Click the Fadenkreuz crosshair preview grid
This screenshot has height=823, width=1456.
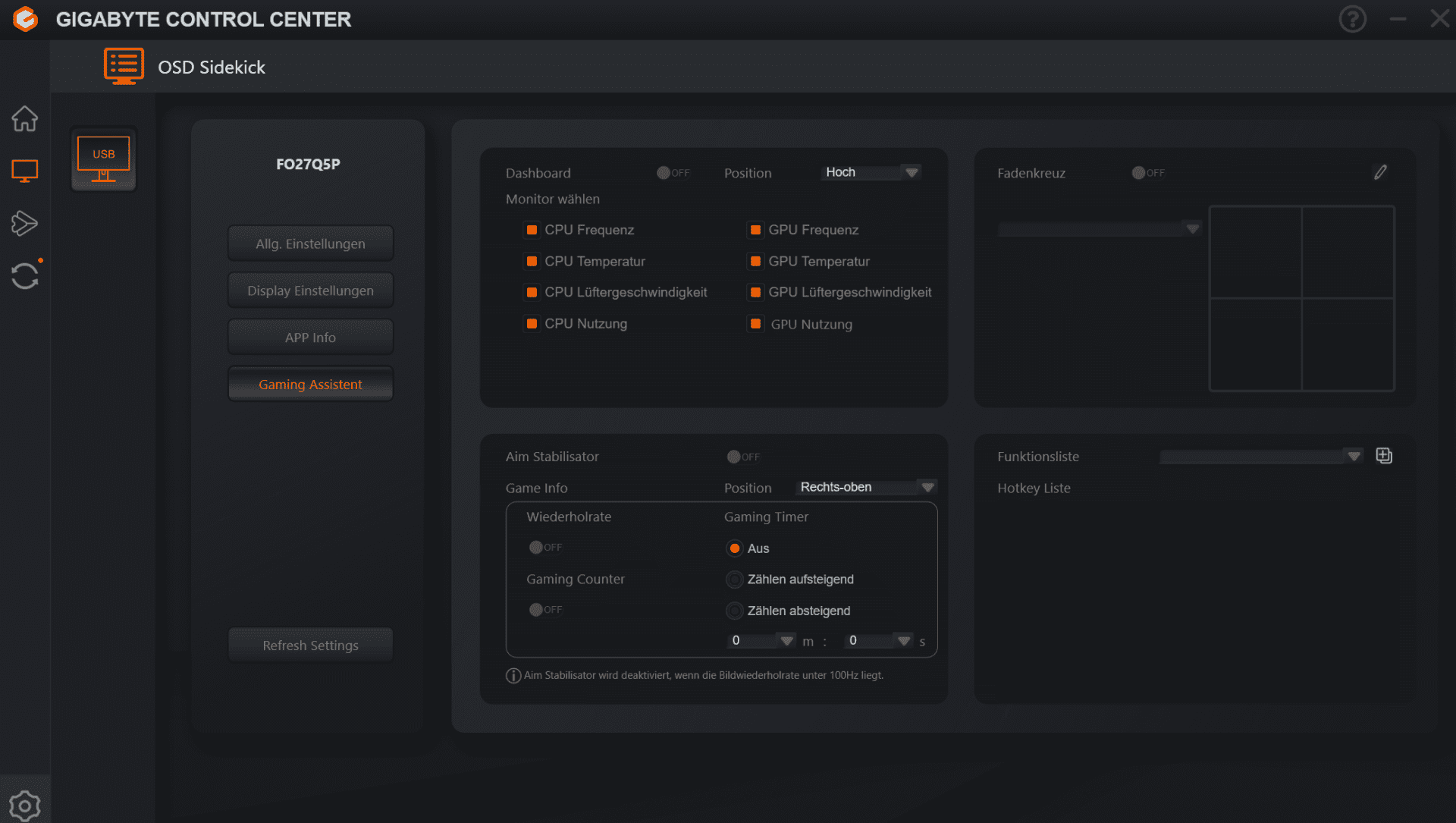1301,298
